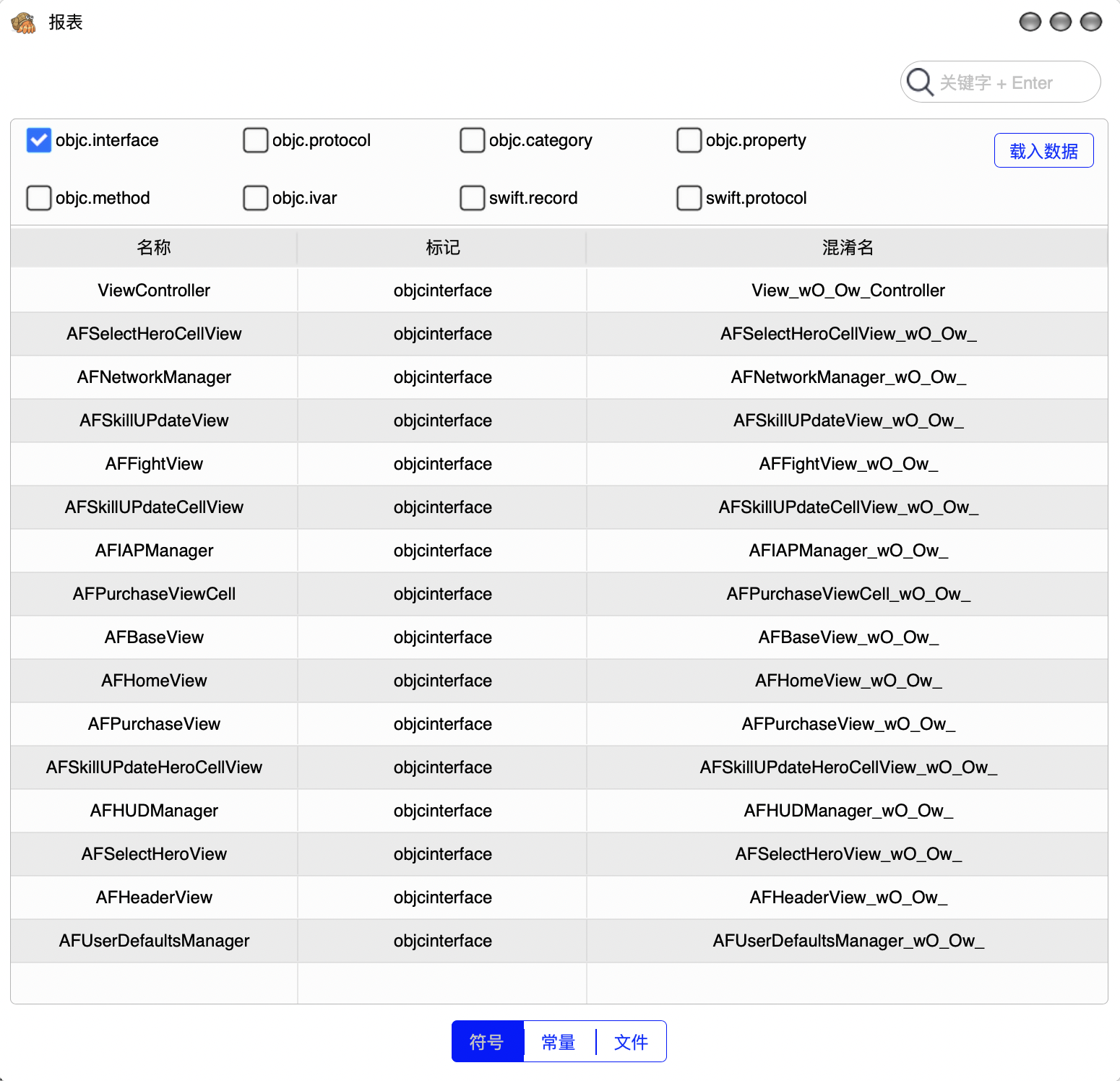Click the hermit crab app icon
Viewport: 1120px width, 1081px height.
tap(24, 23)
